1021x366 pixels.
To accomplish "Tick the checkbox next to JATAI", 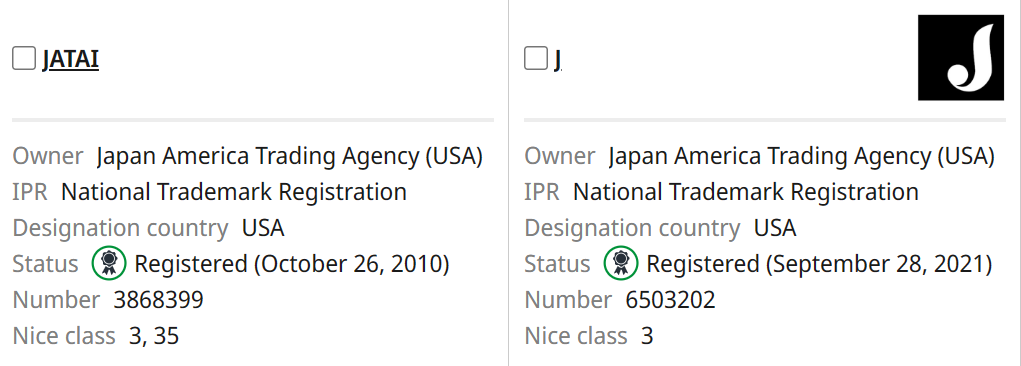I will tap(23, 59).
